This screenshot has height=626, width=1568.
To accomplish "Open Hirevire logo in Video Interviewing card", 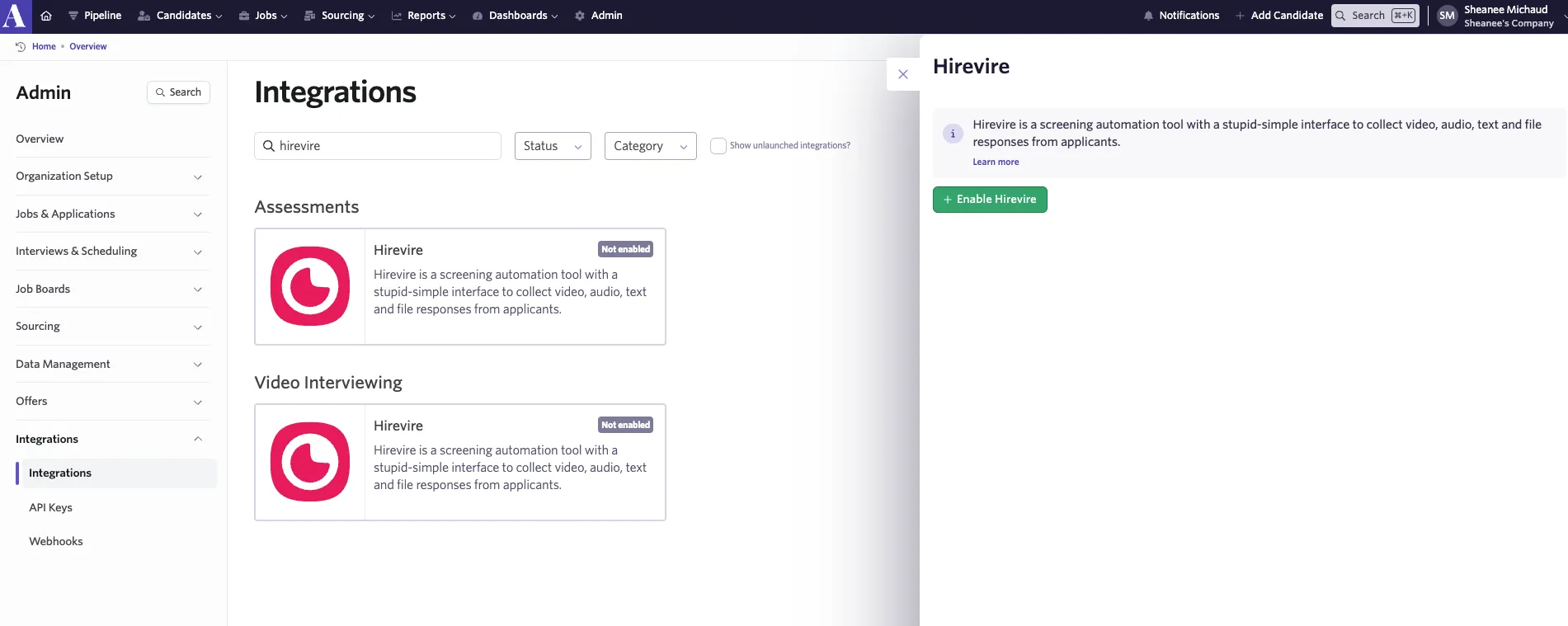I will point(310,462).
